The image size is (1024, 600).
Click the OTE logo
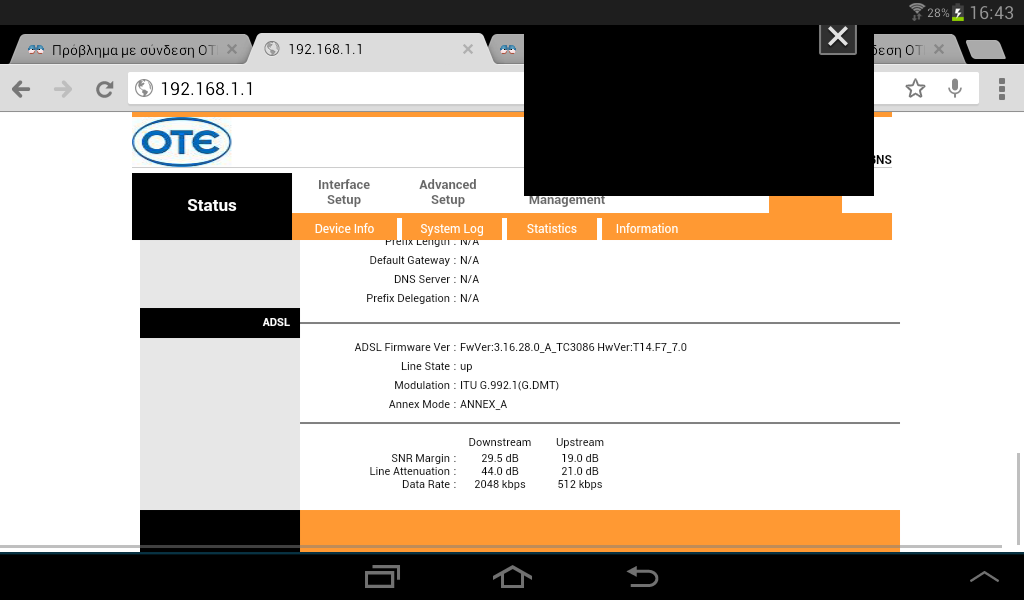182,142
